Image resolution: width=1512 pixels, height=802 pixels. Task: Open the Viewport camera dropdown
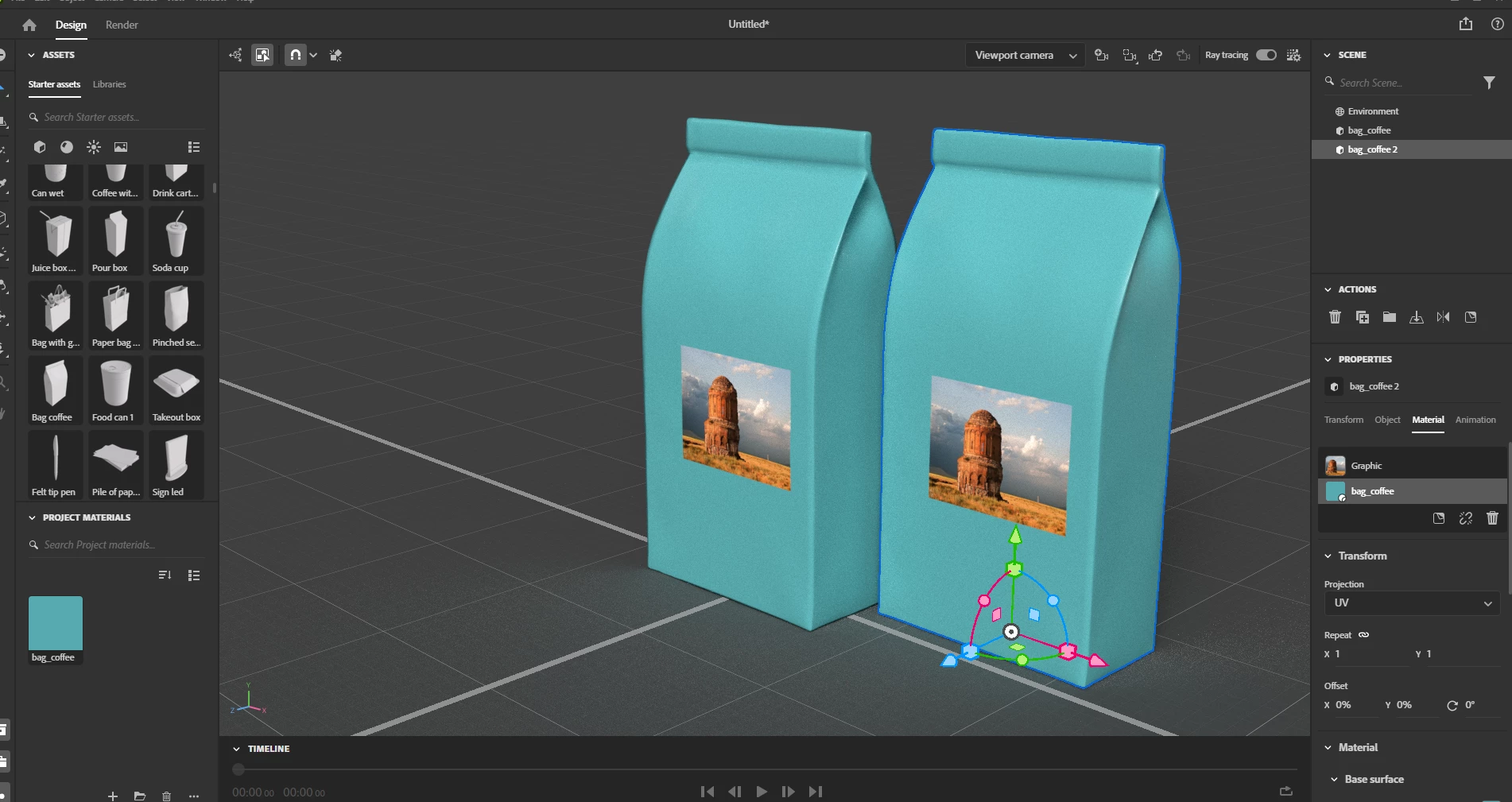[x=1025, y=55]
